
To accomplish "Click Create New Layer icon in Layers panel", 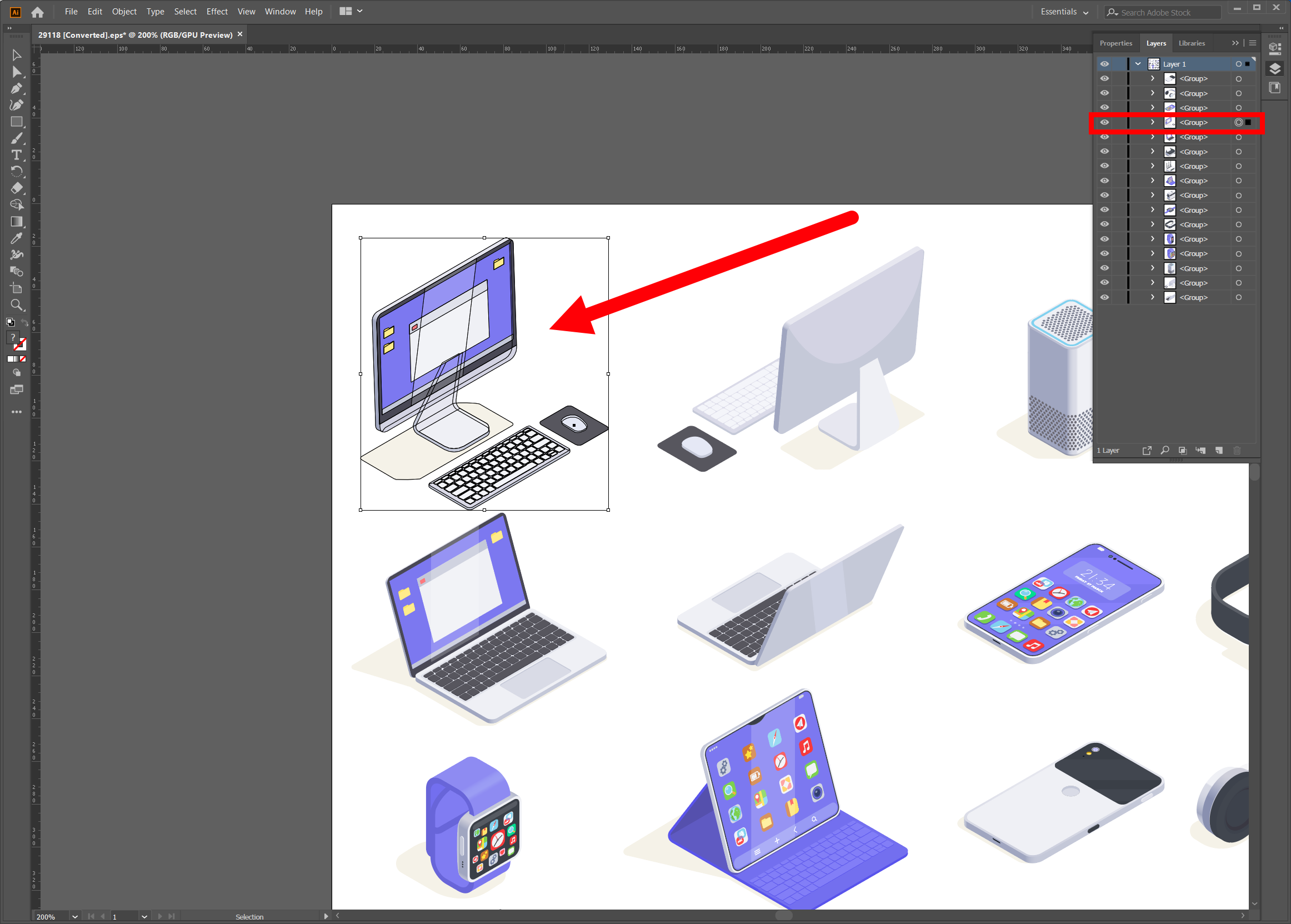I will tap(1219, 450).
